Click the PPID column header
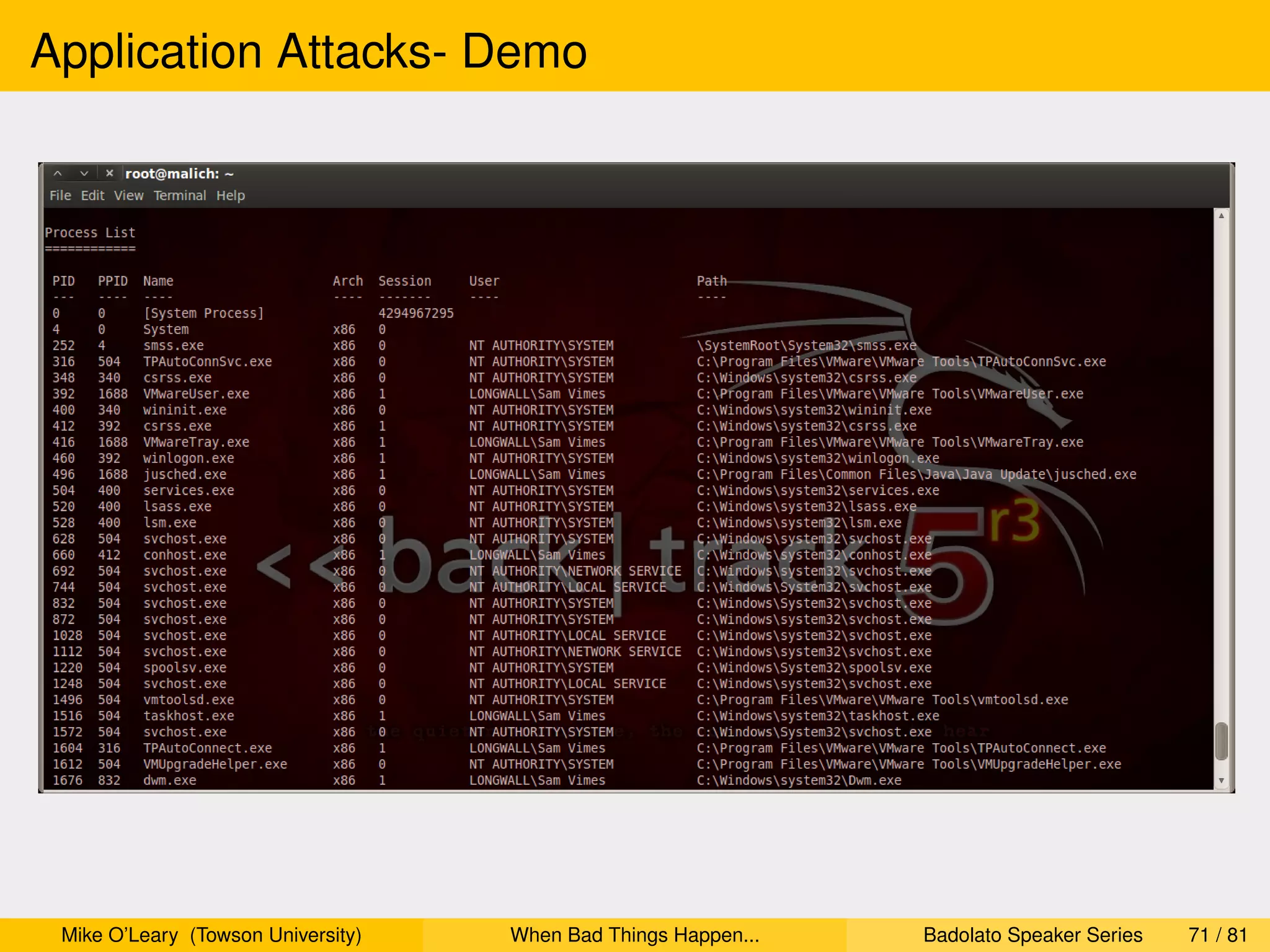Viewport: 1270px width, 952px height. [113, 281]
